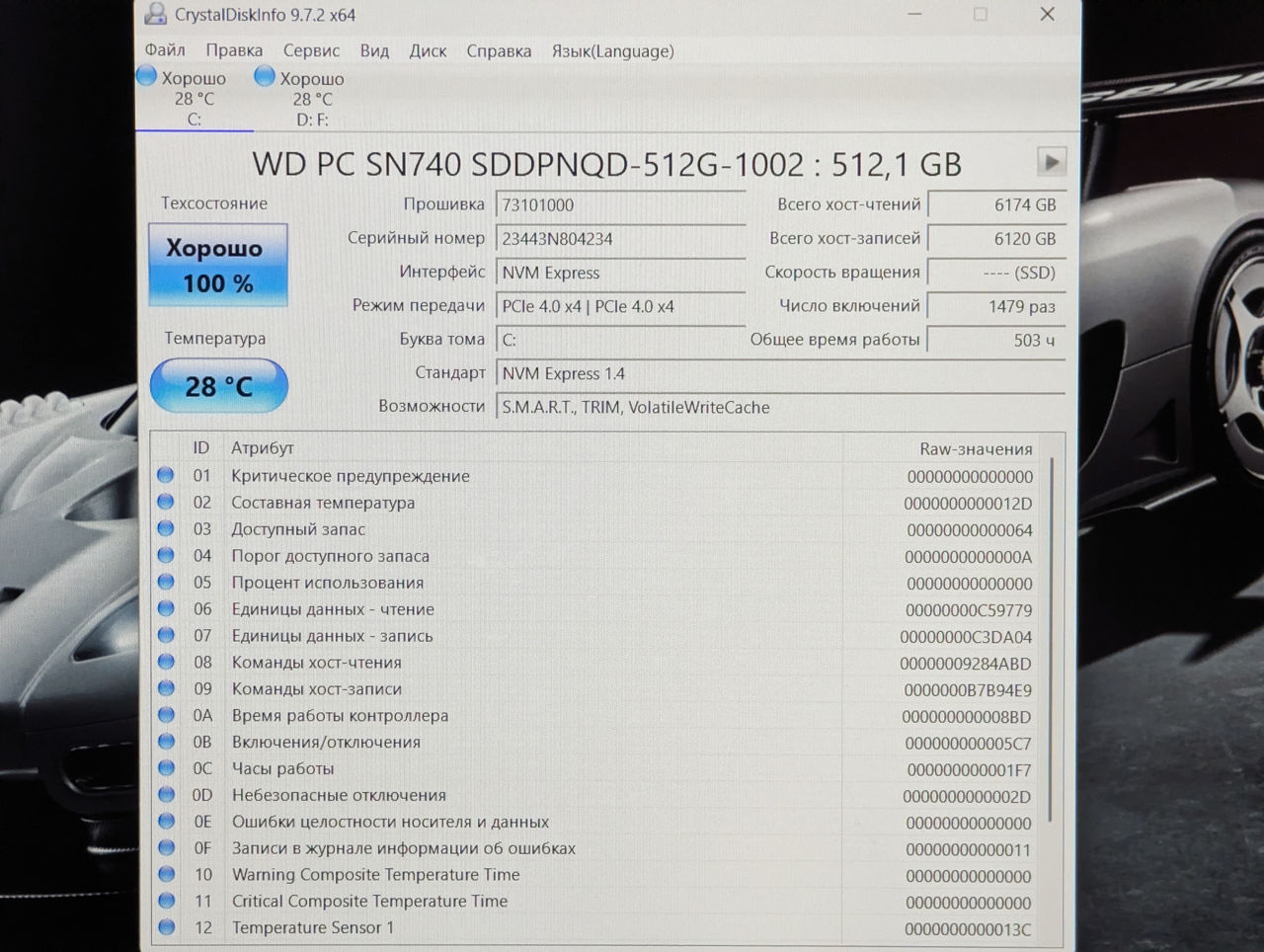Click raw value 0000000000013C

pyautogui.click(x=968, y=929)
